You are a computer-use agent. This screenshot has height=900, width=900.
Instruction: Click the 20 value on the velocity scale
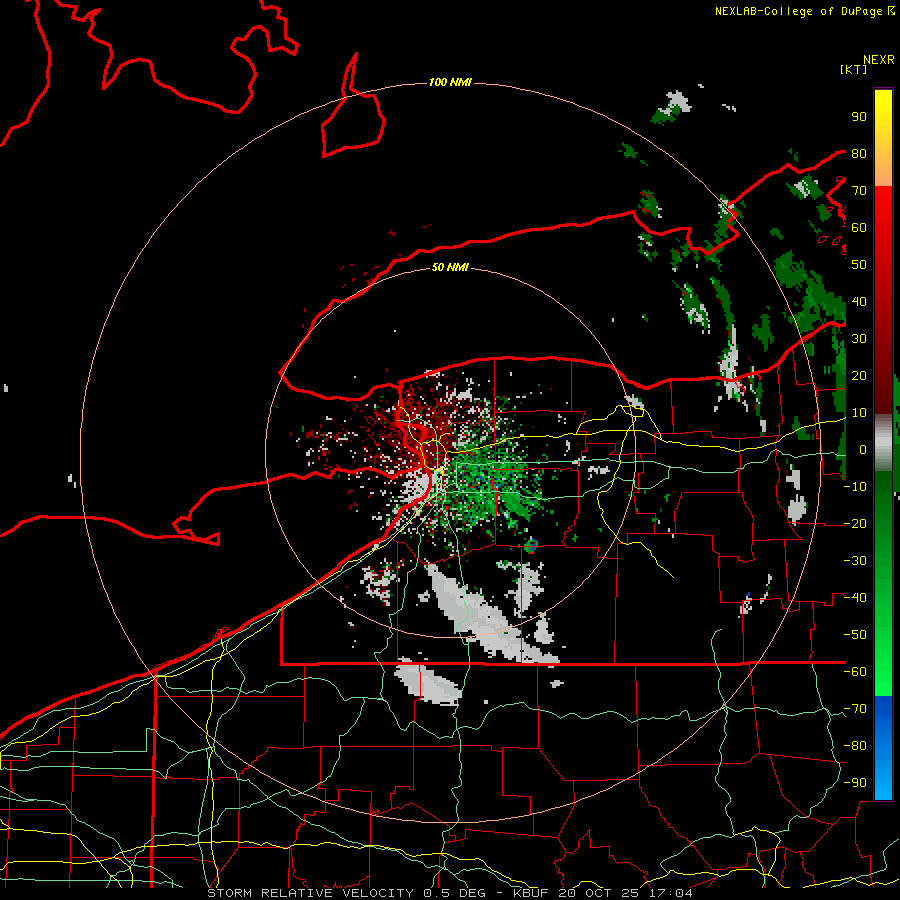click(859, 375)
